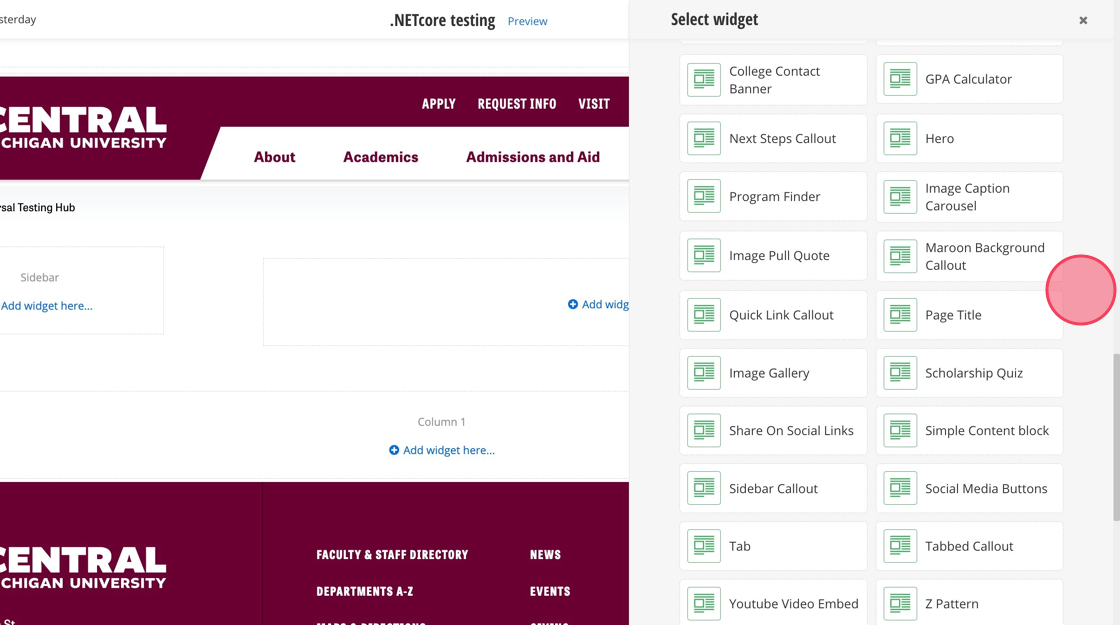Open Departments A-Z footer link
Screen dimensions: 1120x625
point(364,591)
